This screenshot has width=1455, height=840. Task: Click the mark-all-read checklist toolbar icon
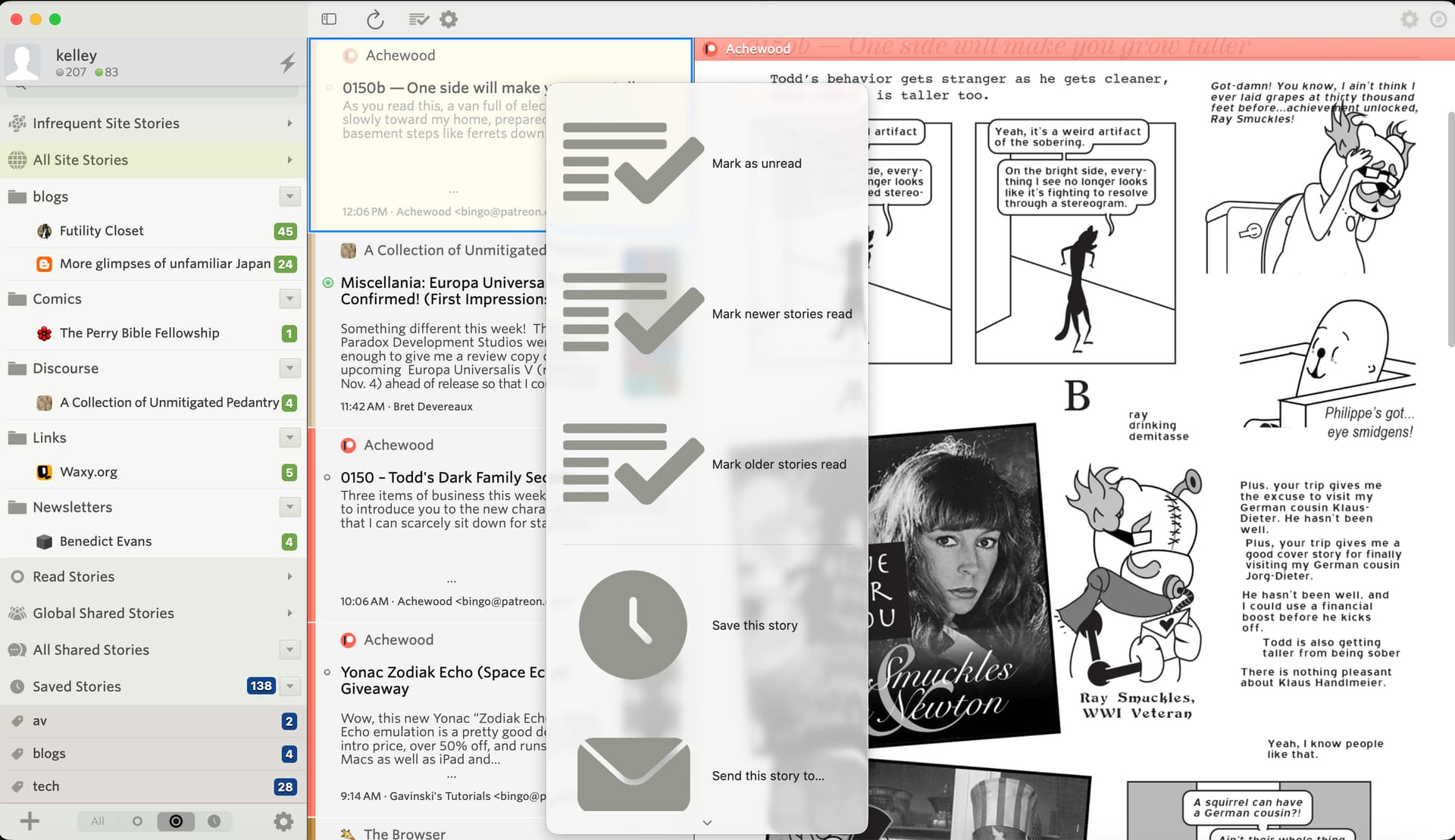(x=418, y=19)
